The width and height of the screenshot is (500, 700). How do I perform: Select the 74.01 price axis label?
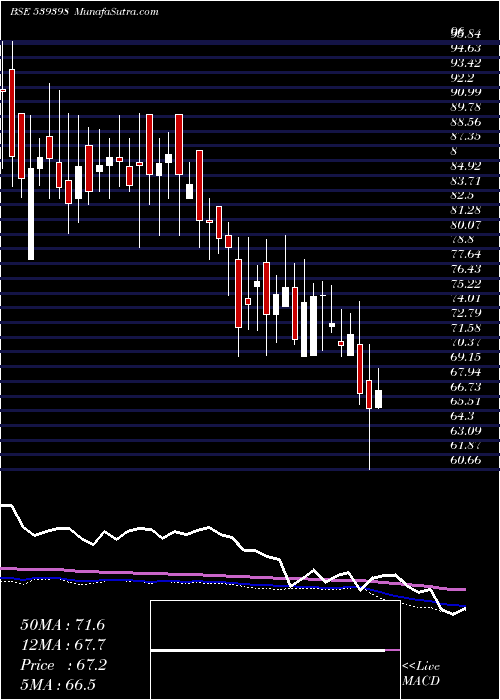[x=466, y=299]
